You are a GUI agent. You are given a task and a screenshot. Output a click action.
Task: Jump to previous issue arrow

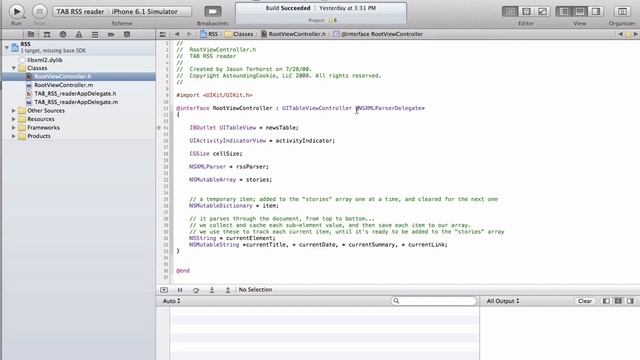click(x=620, y=34)
